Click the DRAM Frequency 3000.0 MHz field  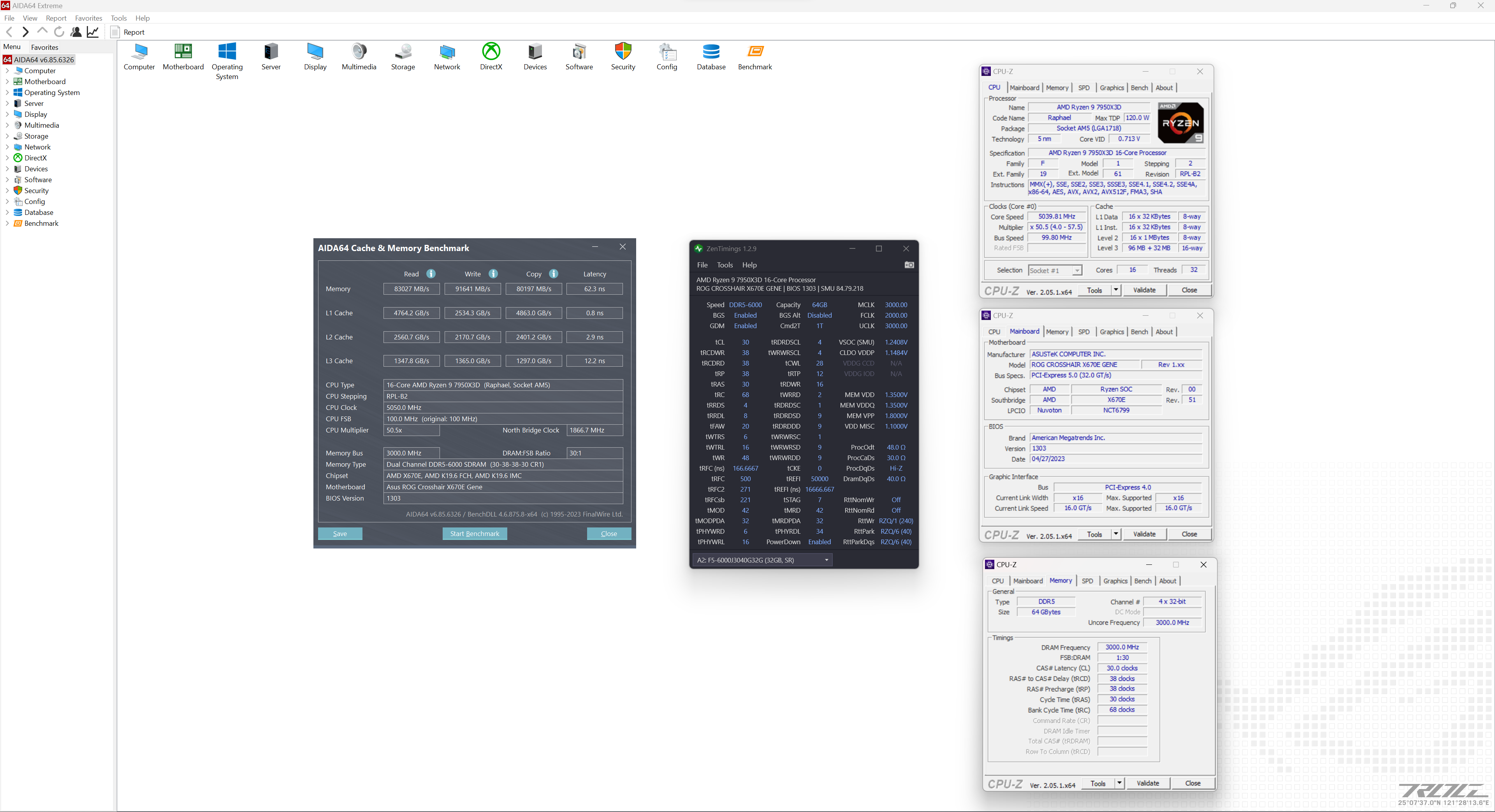click(1122, 647)
